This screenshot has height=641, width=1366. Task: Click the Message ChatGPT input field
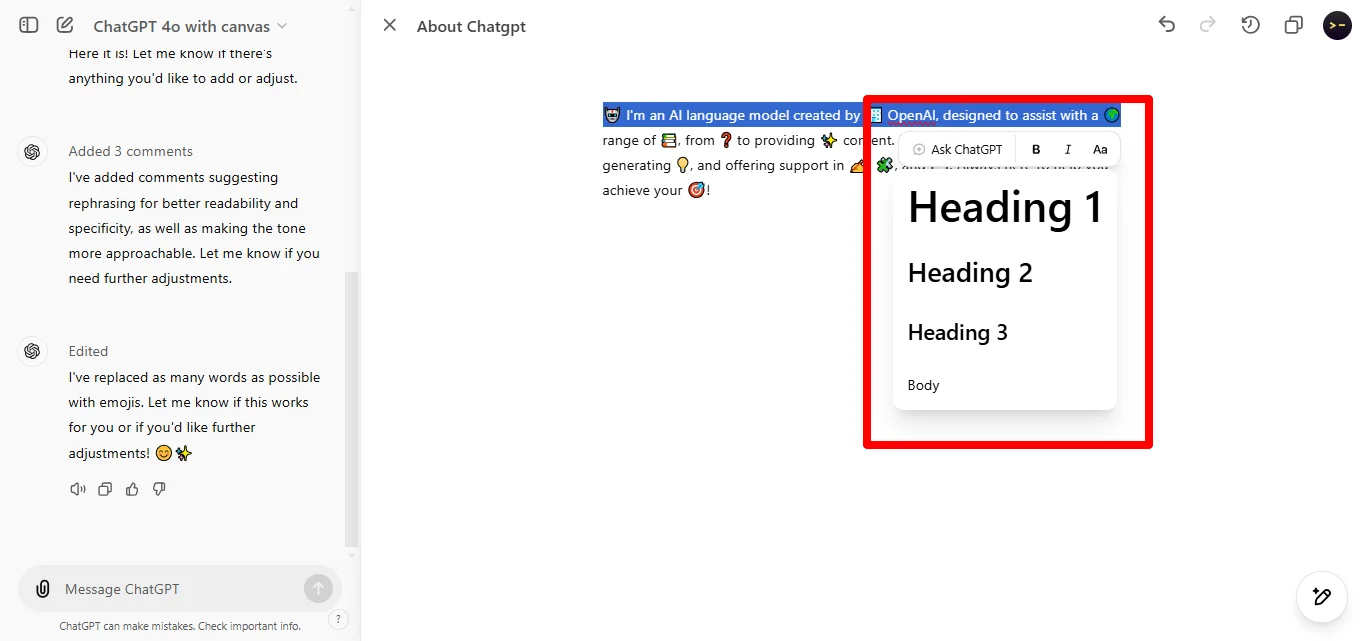coord(160,589)
